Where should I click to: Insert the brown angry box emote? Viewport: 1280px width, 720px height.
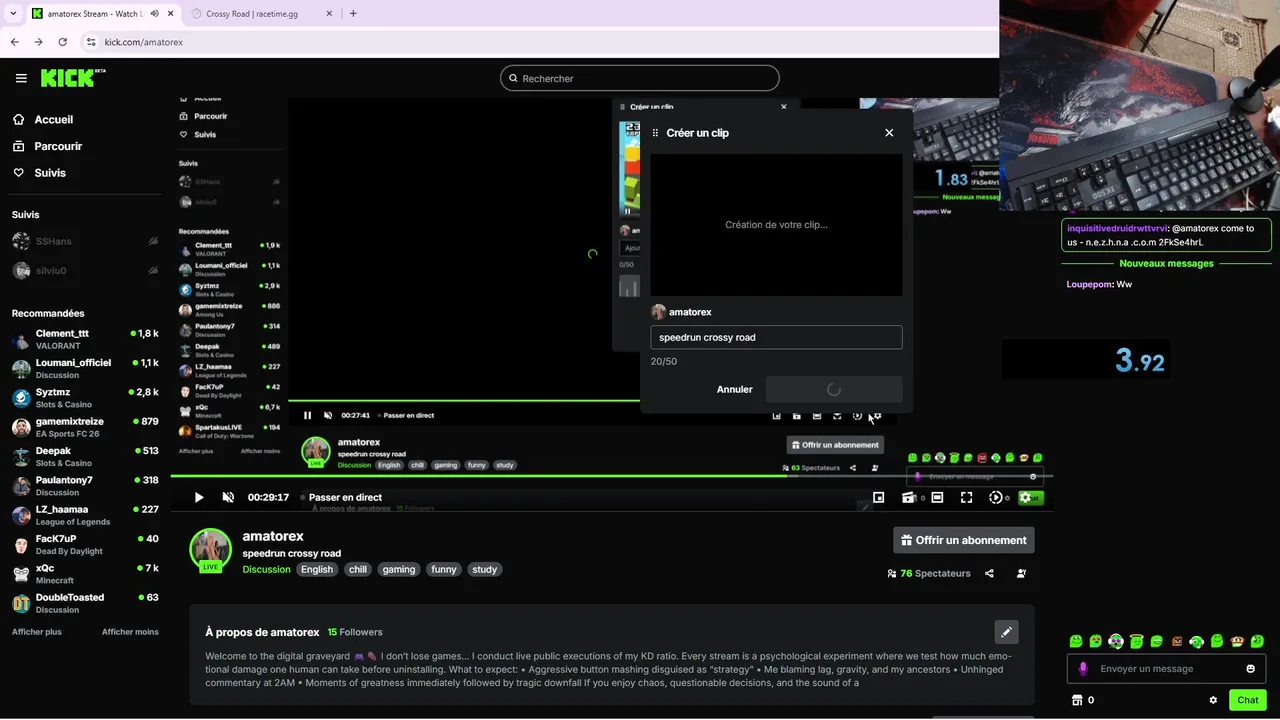[x=1177, y=641]
